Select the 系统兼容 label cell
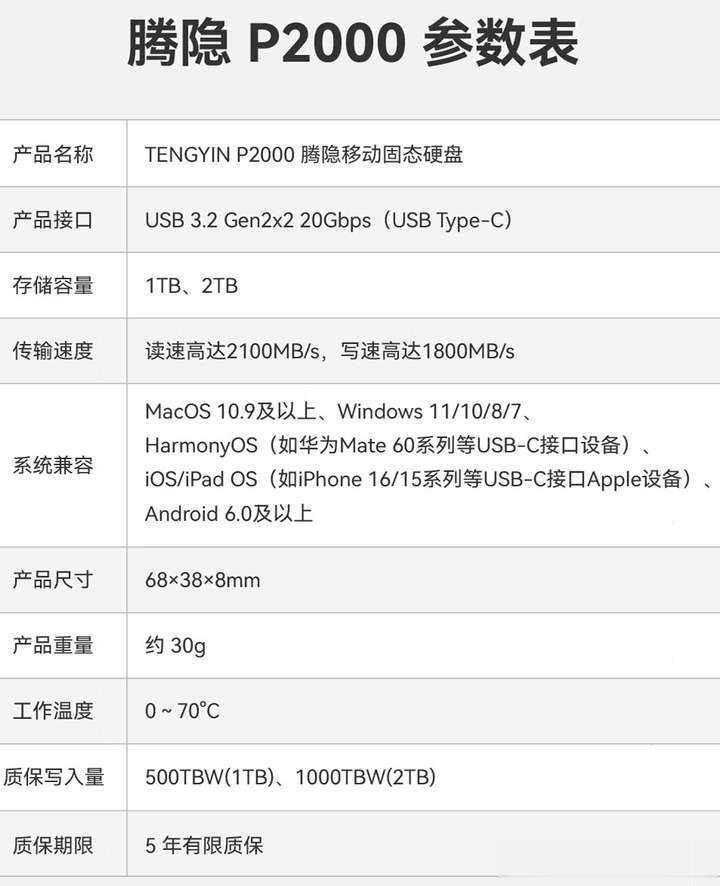 pyautogui.click(x=53, y=465)
